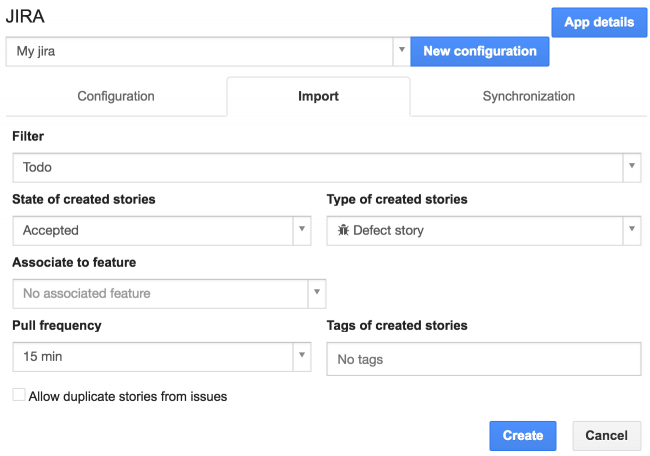Image resolution: width=650 pixels, height=456 pixels.
Task: Click the arrow next to Defect story
Action: click(x=631, y=230)
